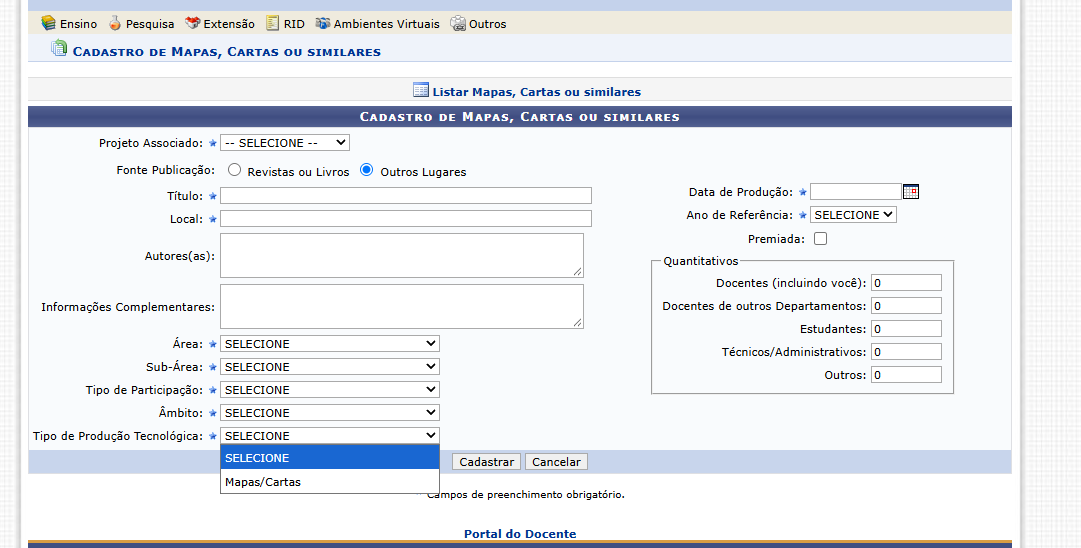The width and height of the screenshot is (1081, 548).
Task: Open the Ensino menu
Action: click(79, 24)
